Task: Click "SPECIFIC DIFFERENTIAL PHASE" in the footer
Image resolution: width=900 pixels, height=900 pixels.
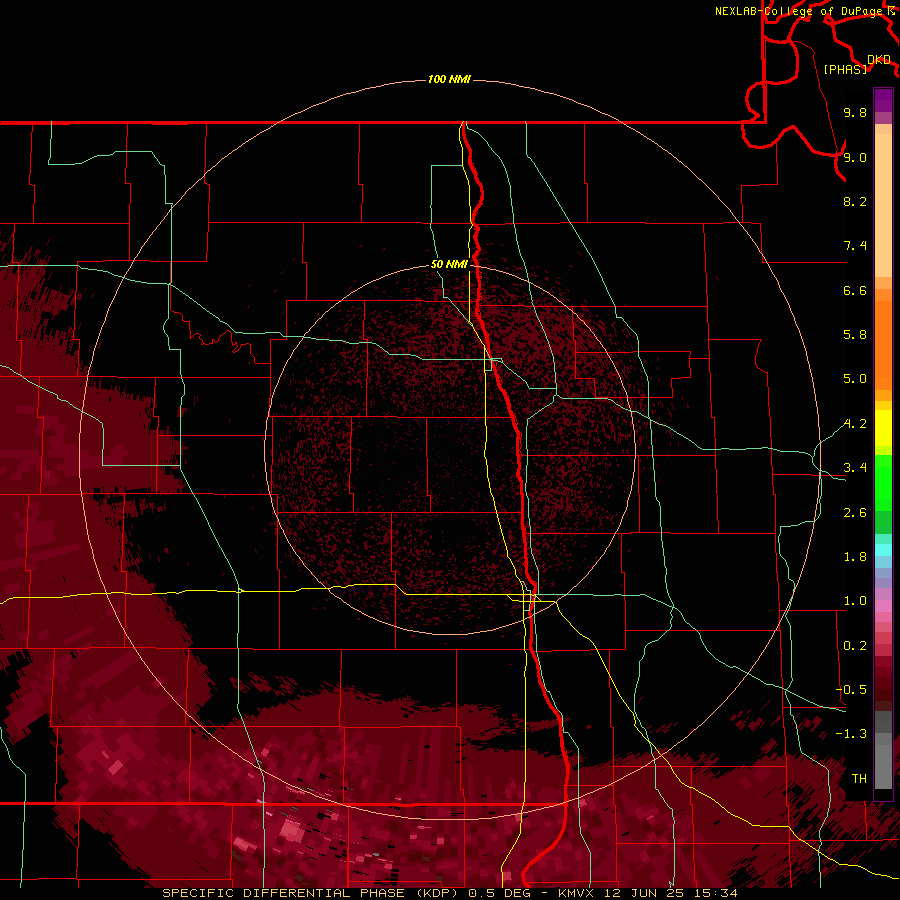Action: point(285,893)
